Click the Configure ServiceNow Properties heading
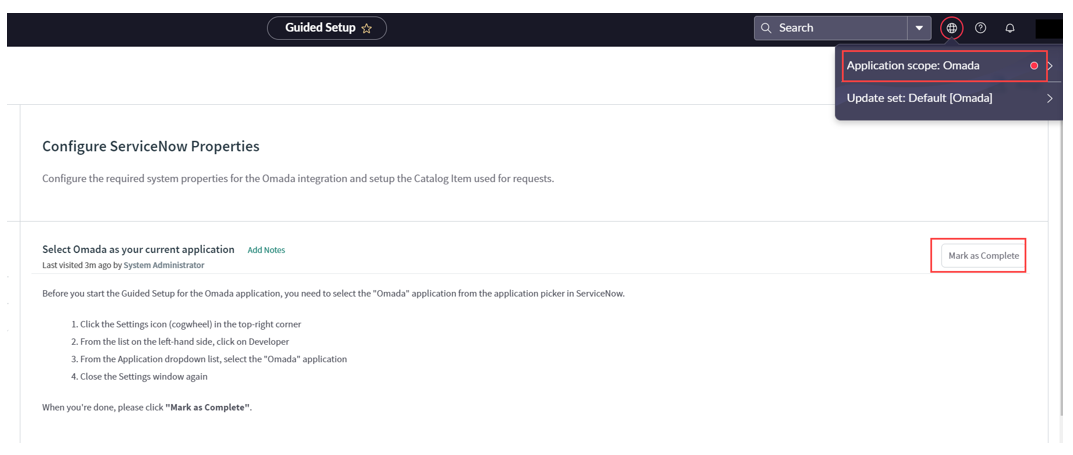Viewport: 1073px width, 455px height. tap(151, 146)
